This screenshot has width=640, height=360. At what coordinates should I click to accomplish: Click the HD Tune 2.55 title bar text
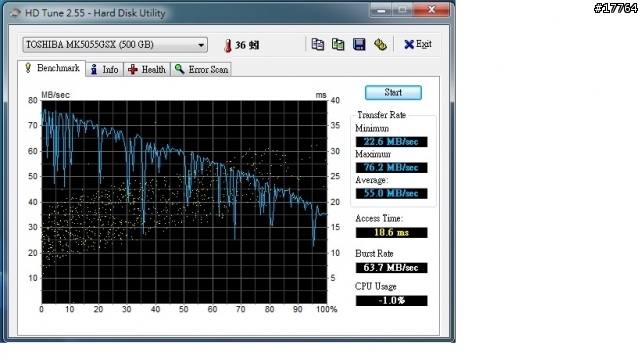[x=95, y=13]
